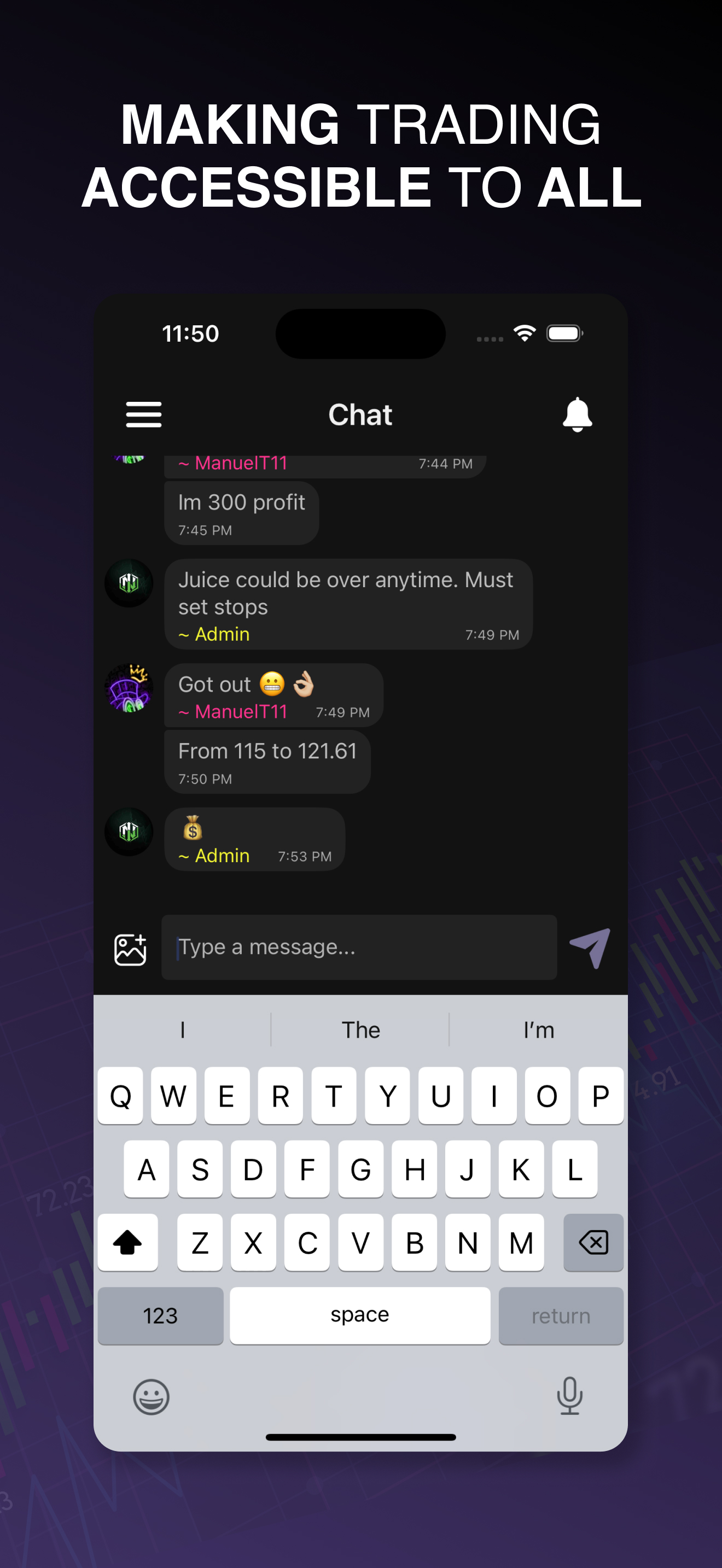
Task: Open the hamburger menu
Action: coord(144,414)
